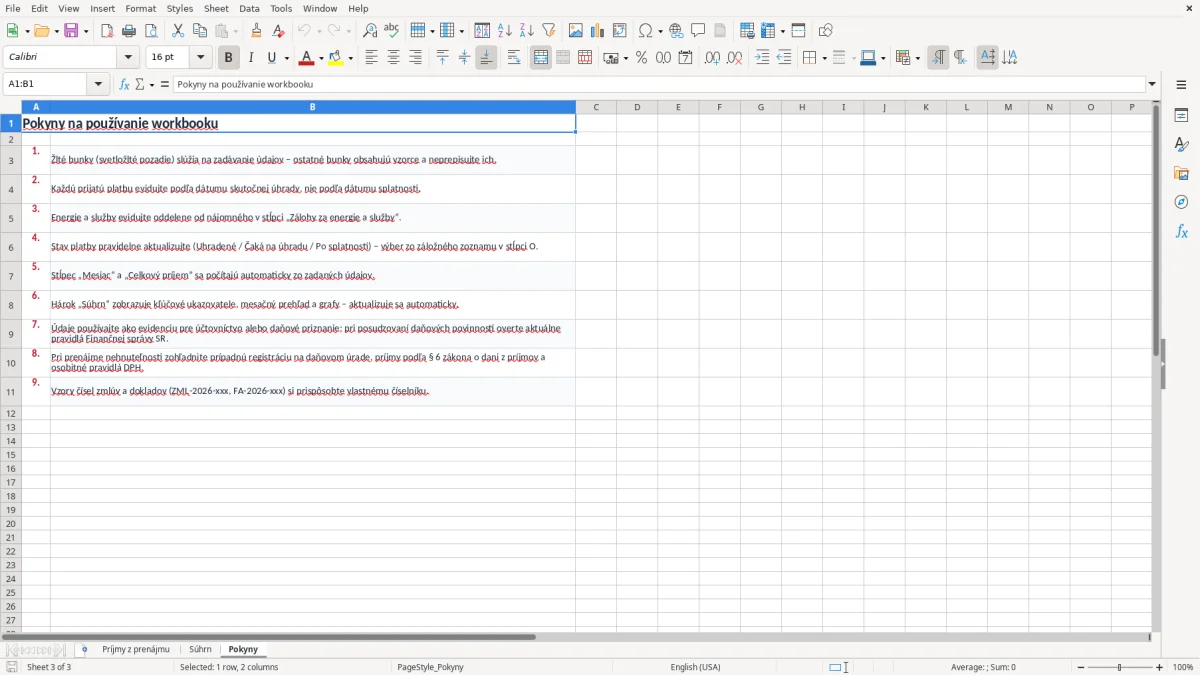Select column C header

coord(596,107)
